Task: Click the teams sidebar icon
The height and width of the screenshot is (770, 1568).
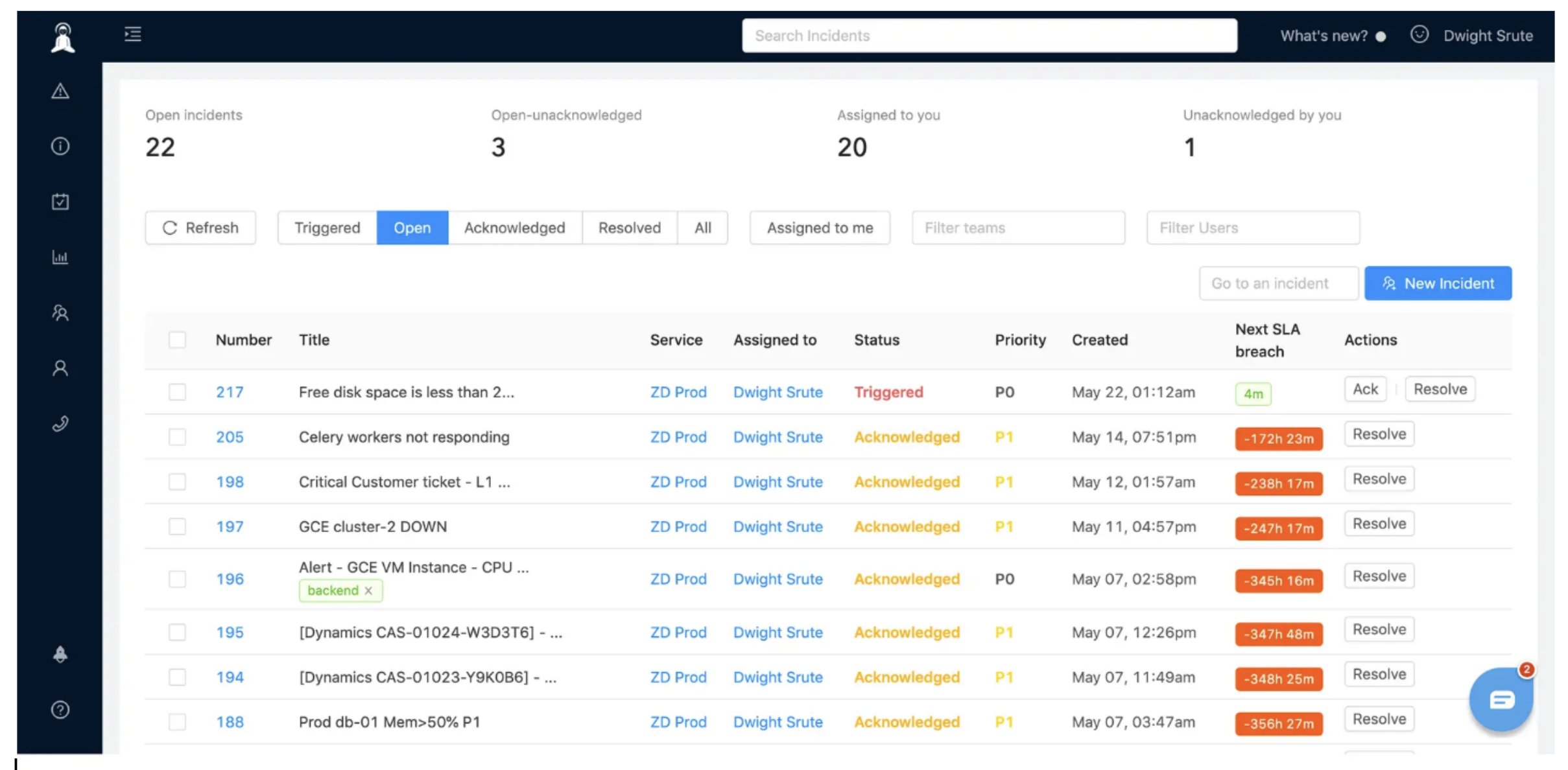Action: 60,313
